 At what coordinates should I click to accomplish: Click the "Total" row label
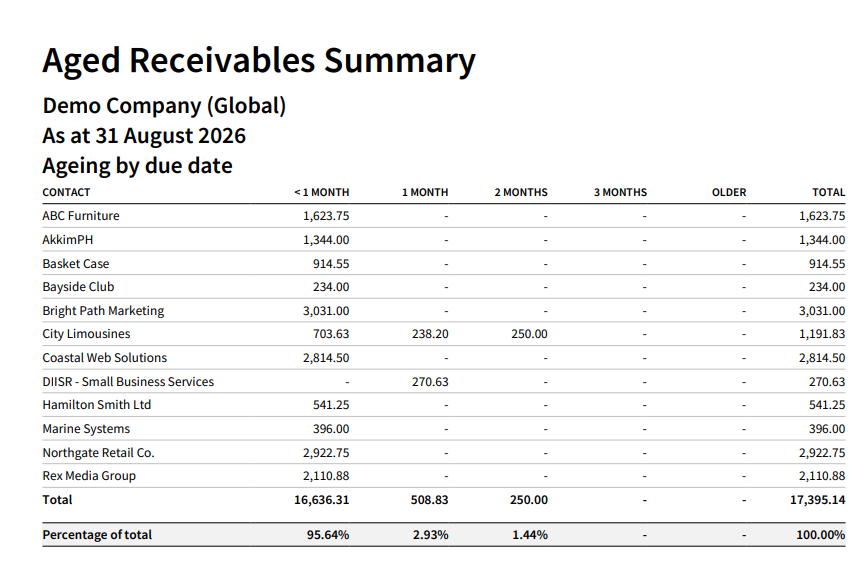pyautogui.click(x=58, y=500)
